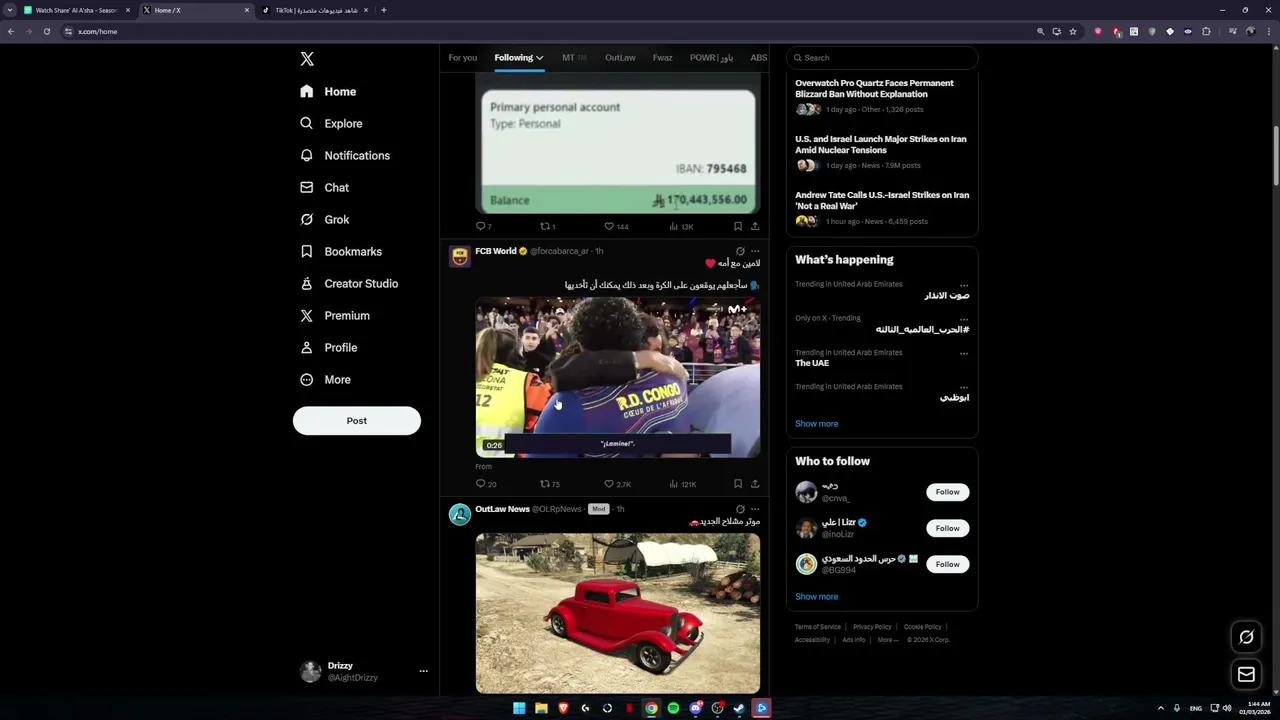Screen dimensions: 1280x720
Task: Open more options on FCB World post
Action: click(x=755, y=251)
